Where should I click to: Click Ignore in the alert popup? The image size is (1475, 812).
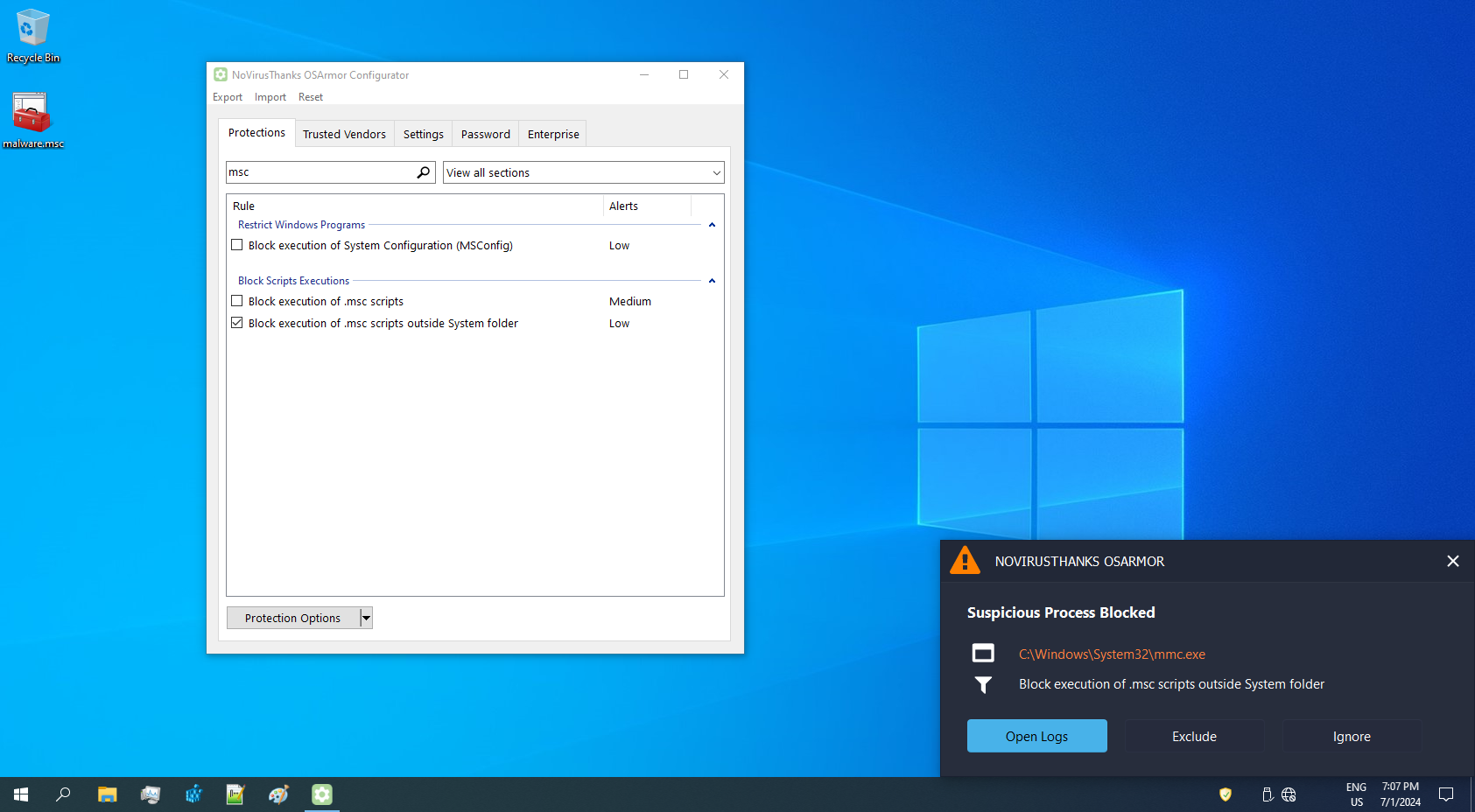click(1352, 737)
